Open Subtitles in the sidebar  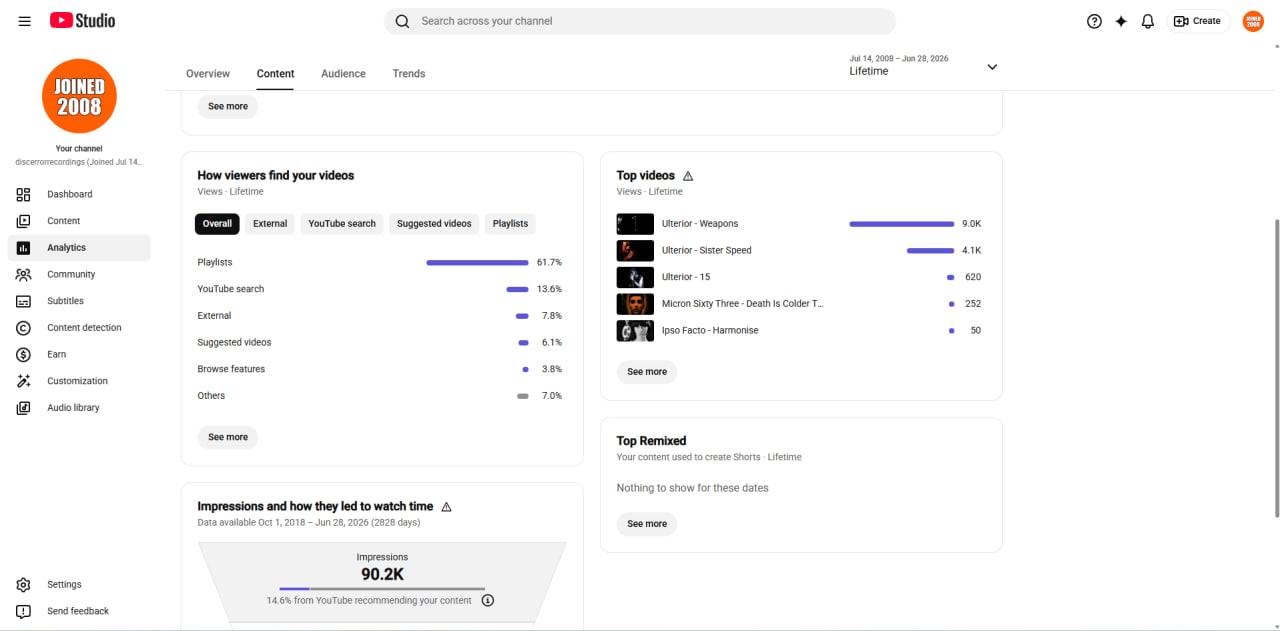(x=79, y=301)
